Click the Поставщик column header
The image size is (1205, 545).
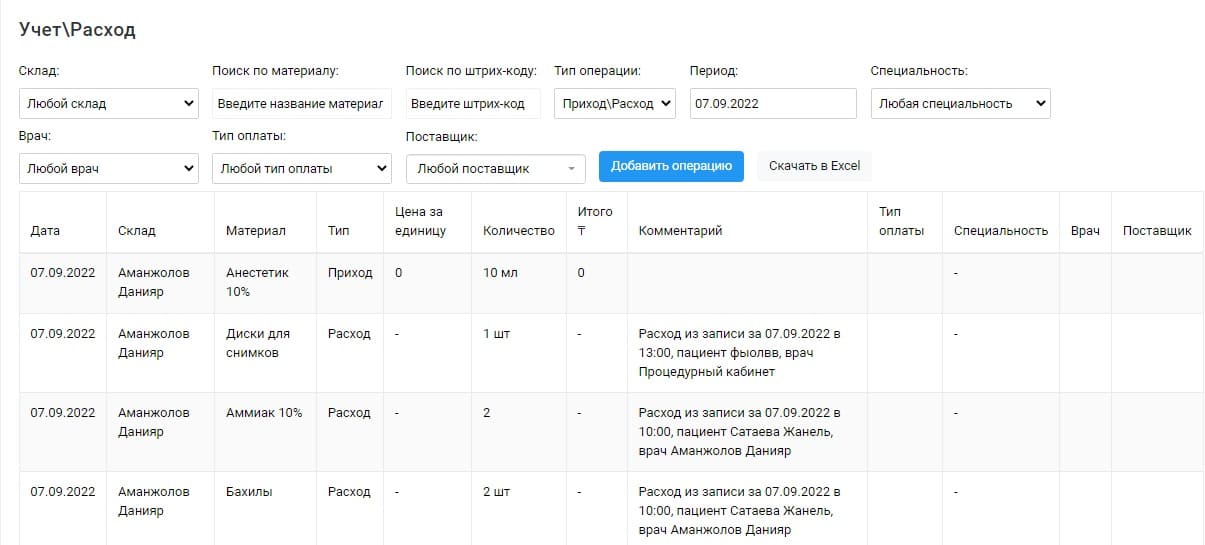(1156, 231)
